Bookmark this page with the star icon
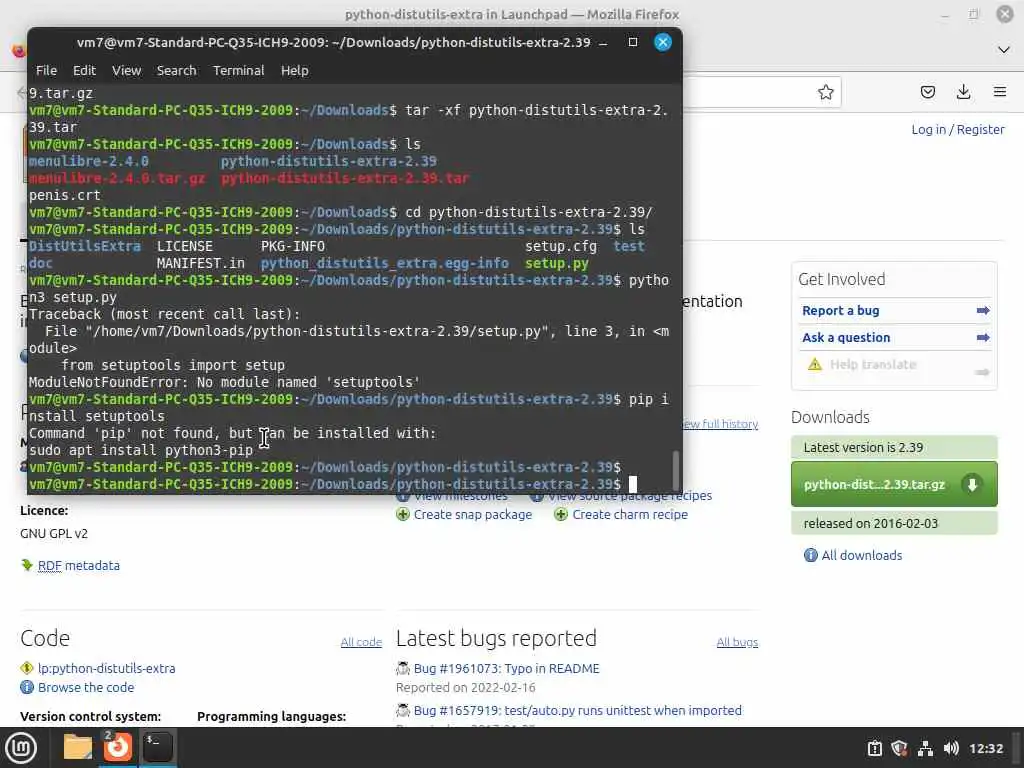 (825, 92)
